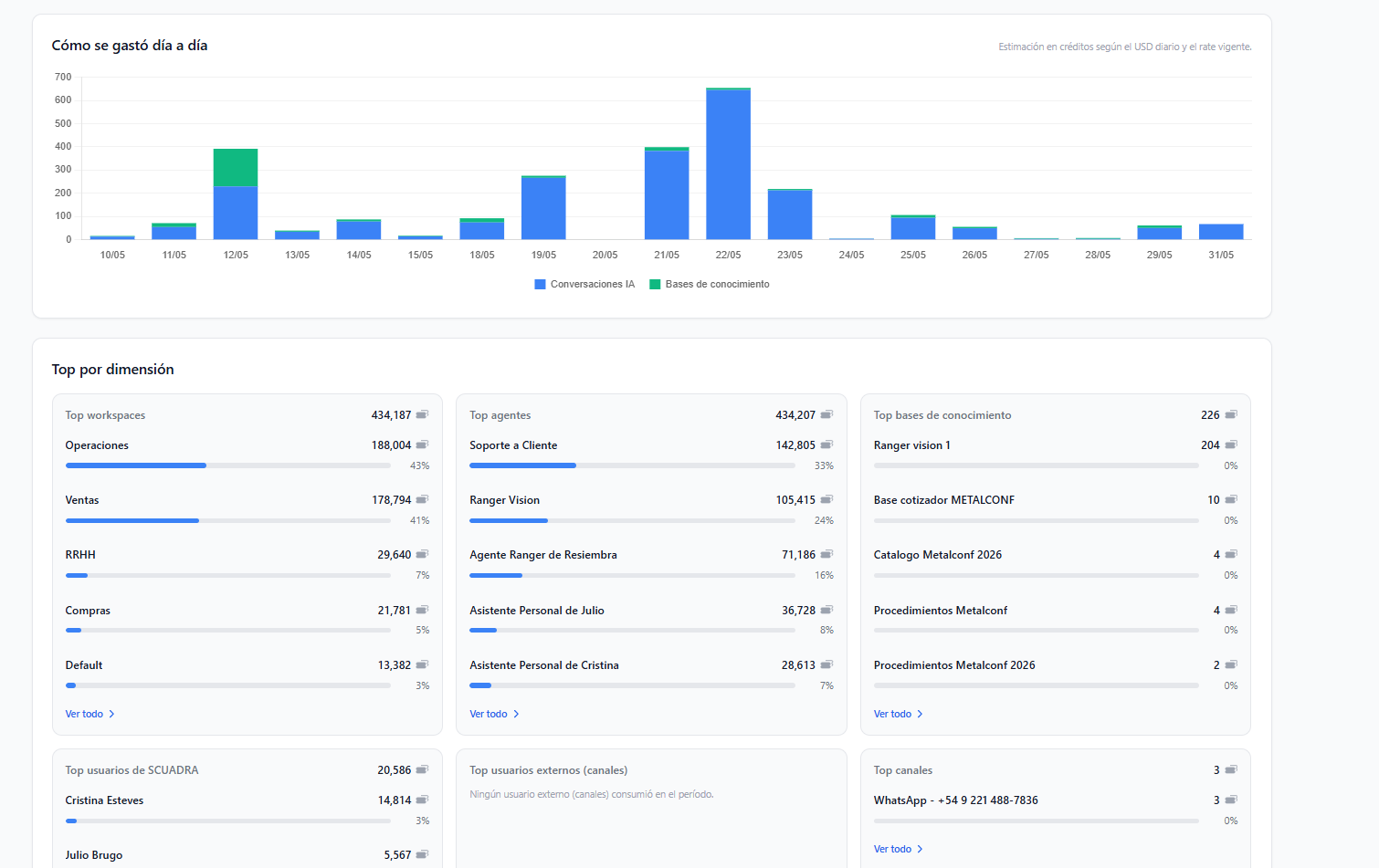The height and width of the screenshot is (868, 1379).
Task: Open Ver todo under Top agentes
Action: tap(494, 714)
